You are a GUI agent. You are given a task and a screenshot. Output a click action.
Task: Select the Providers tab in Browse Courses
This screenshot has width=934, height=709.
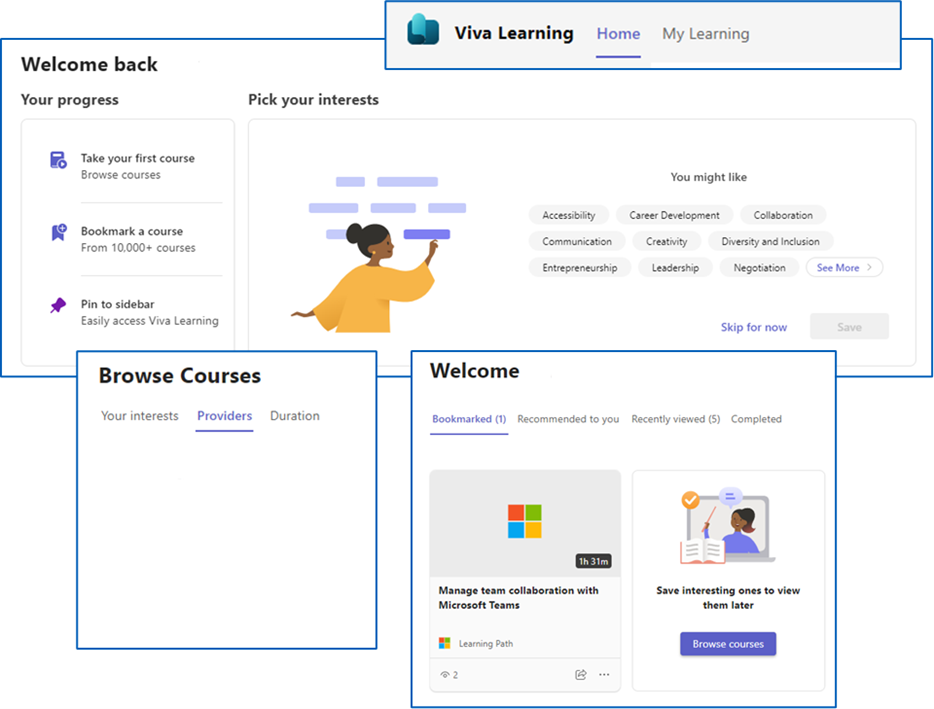(225, 416)
